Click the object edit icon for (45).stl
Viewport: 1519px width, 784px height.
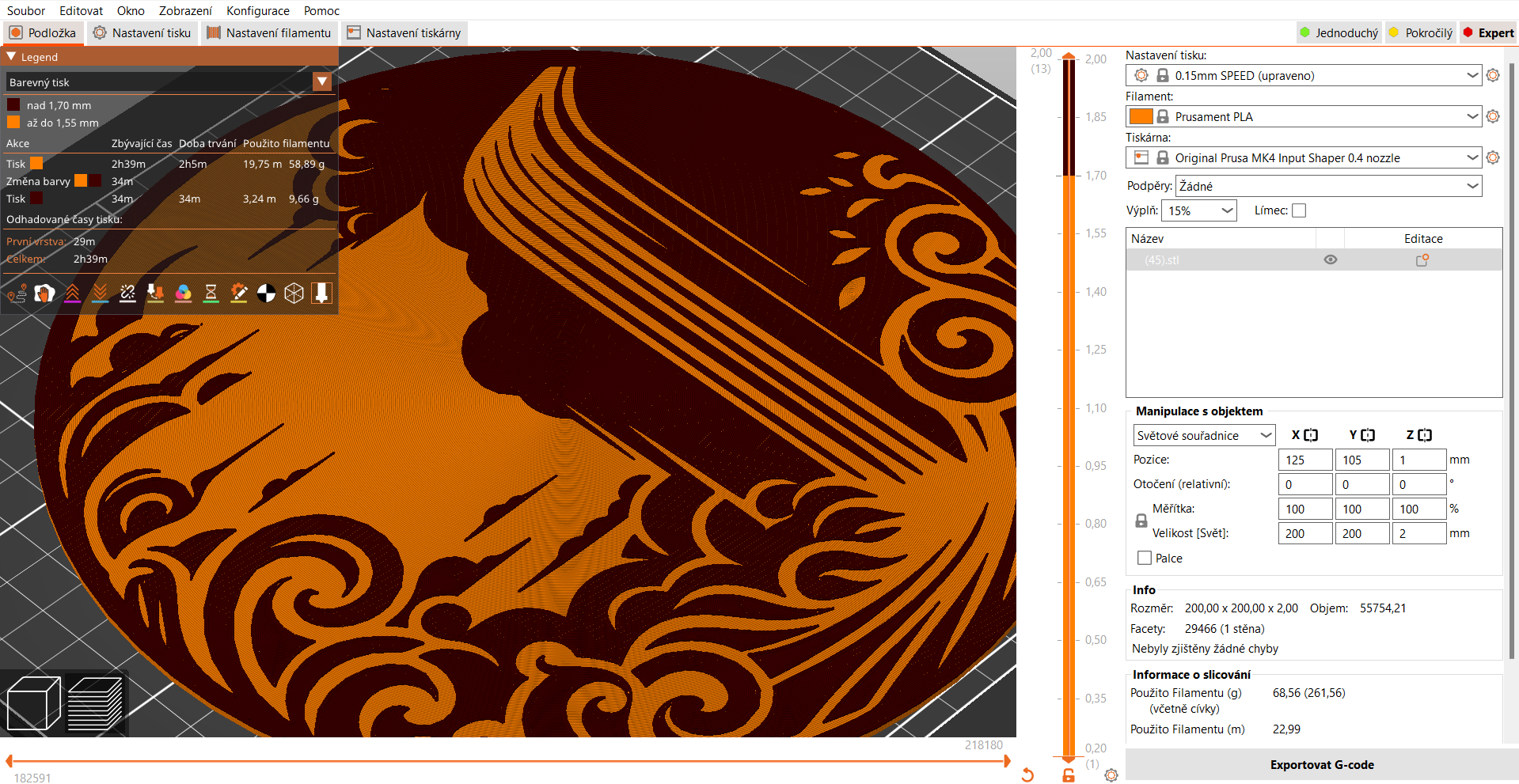click(x=1422, y=259)
